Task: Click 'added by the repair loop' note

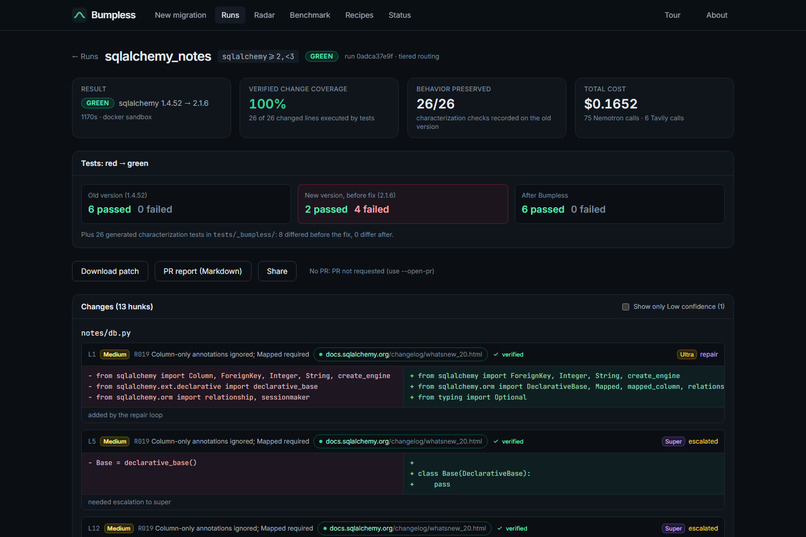Action: [125, 415]
